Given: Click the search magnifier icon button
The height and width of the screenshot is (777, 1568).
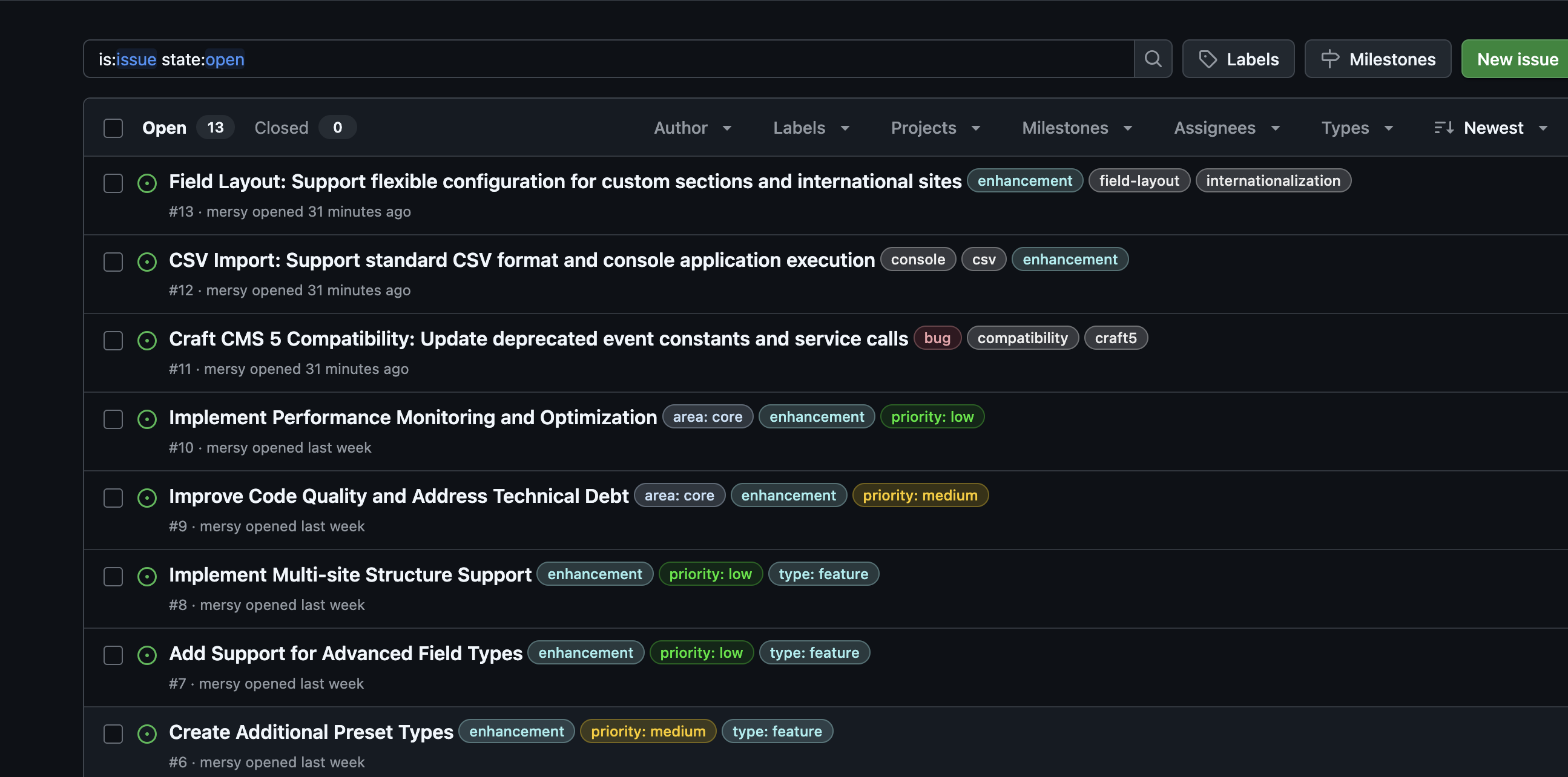Looking at the screenshot, I should pyautogui.click(x=1152, y=59).
